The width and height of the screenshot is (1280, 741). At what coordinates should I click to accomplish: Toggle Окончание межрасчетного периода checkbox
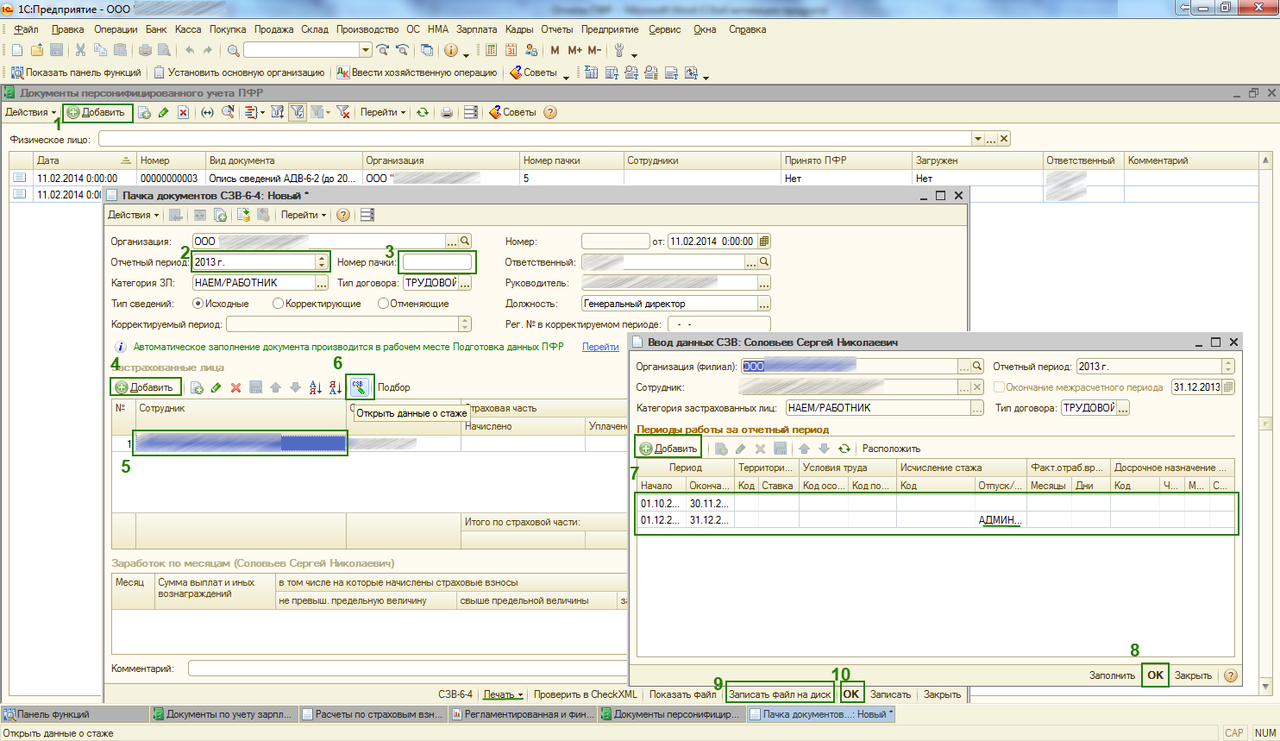[1000, 387]
